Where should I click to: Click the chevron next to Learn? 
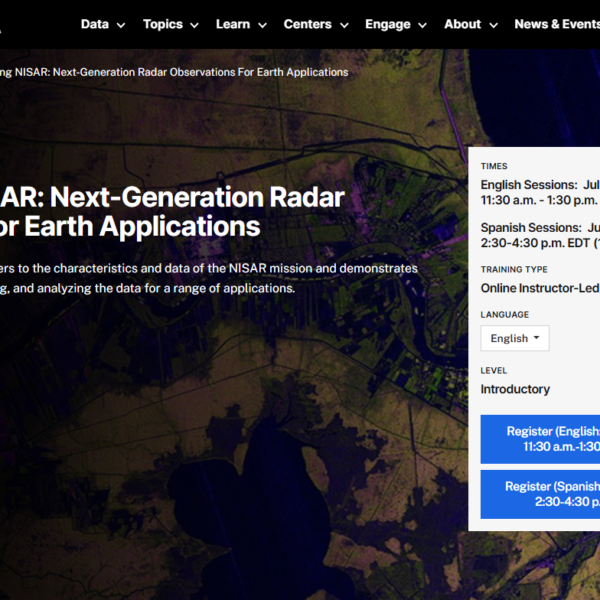[x=262, y=26]
